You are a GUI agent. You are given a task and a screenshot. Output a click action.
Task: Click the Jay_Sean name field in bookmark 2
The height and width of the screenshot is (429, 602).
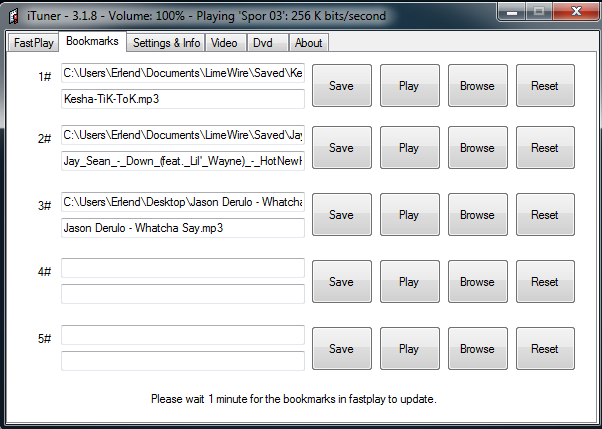click(x=182, y=160)
